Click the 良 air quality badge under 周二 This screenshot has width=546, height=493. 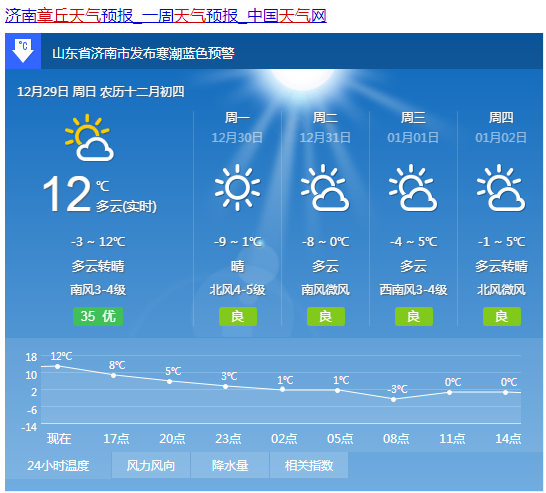click(x=326, y=316)
